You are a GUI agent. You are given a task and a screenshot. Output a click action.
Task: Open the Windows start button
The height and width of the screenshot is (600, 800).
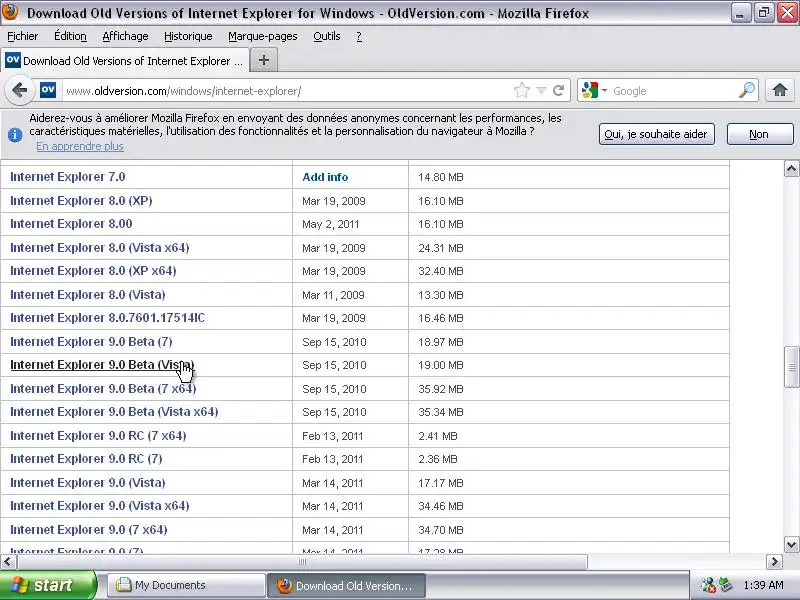pos(47,585)
